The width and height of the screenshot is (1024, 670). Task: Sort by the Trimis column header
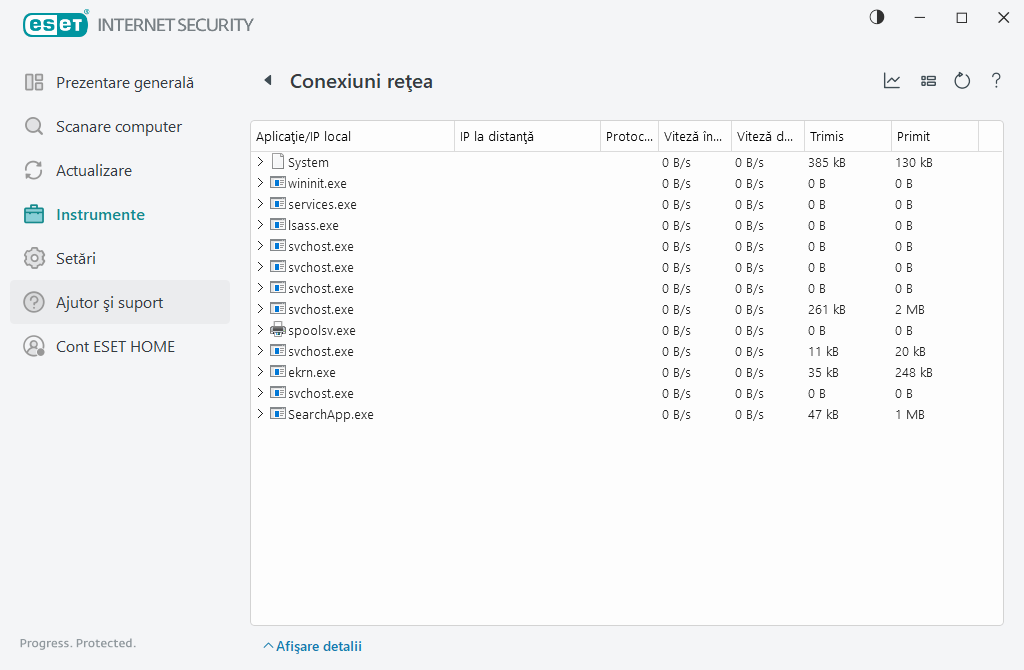coord(845,136)
